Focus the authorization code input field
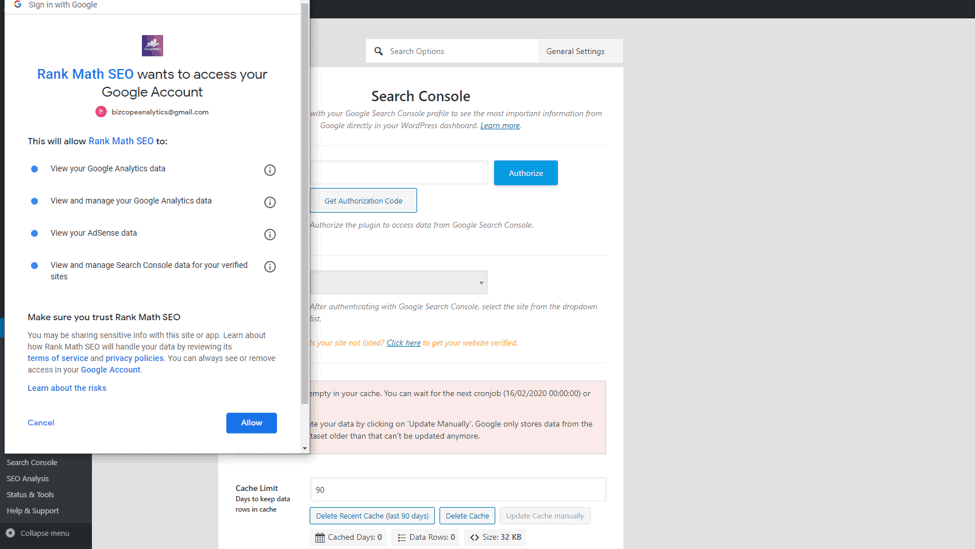The width and height of the screenshot is (975, 549). tap(399, 172)
